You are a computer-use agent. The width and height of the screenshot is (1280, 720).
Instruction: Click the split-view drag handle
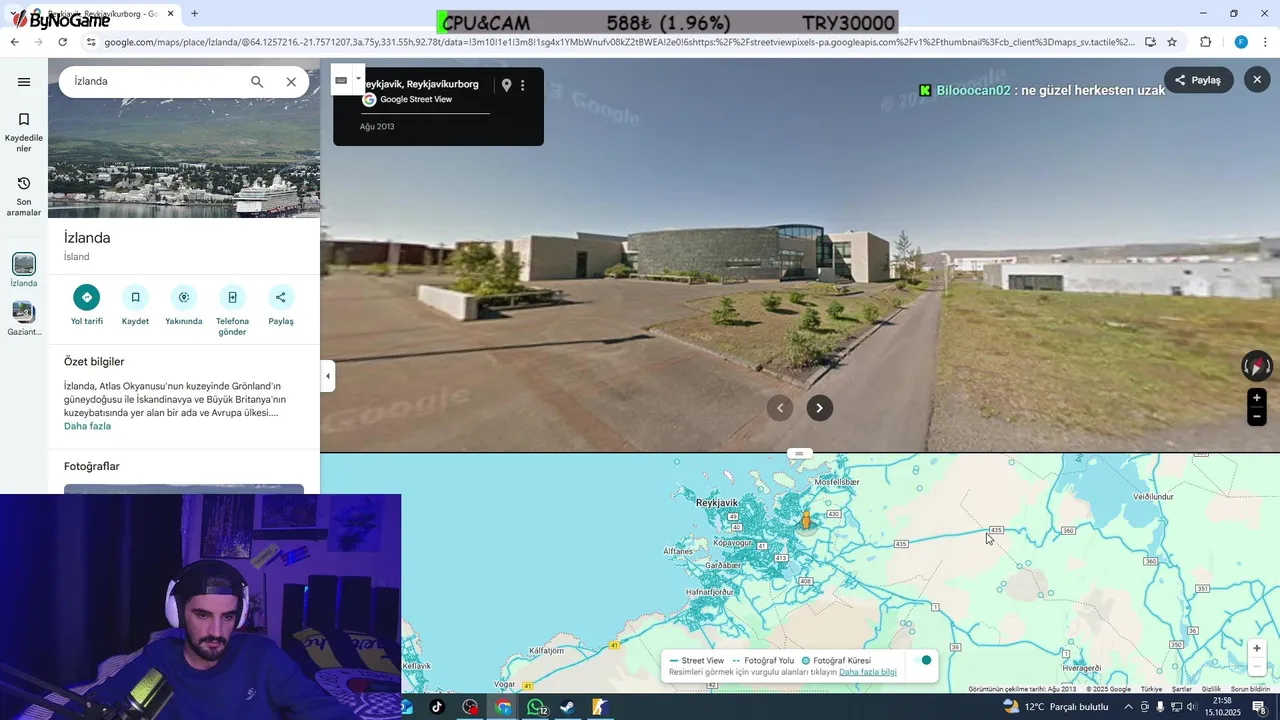tap(799, 454)
